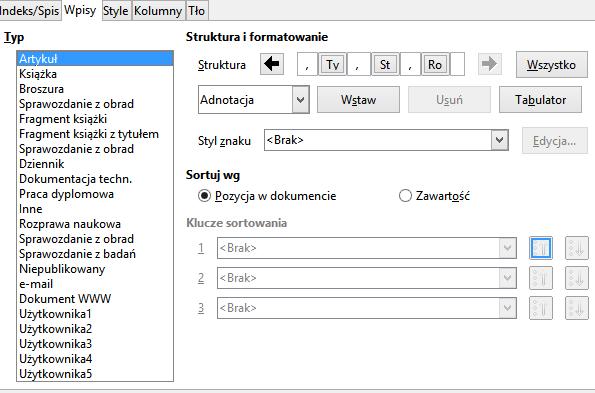This screenshot has width=595, height=393.
Task: Select Dokument WWW entry
Action: point(95,299)
